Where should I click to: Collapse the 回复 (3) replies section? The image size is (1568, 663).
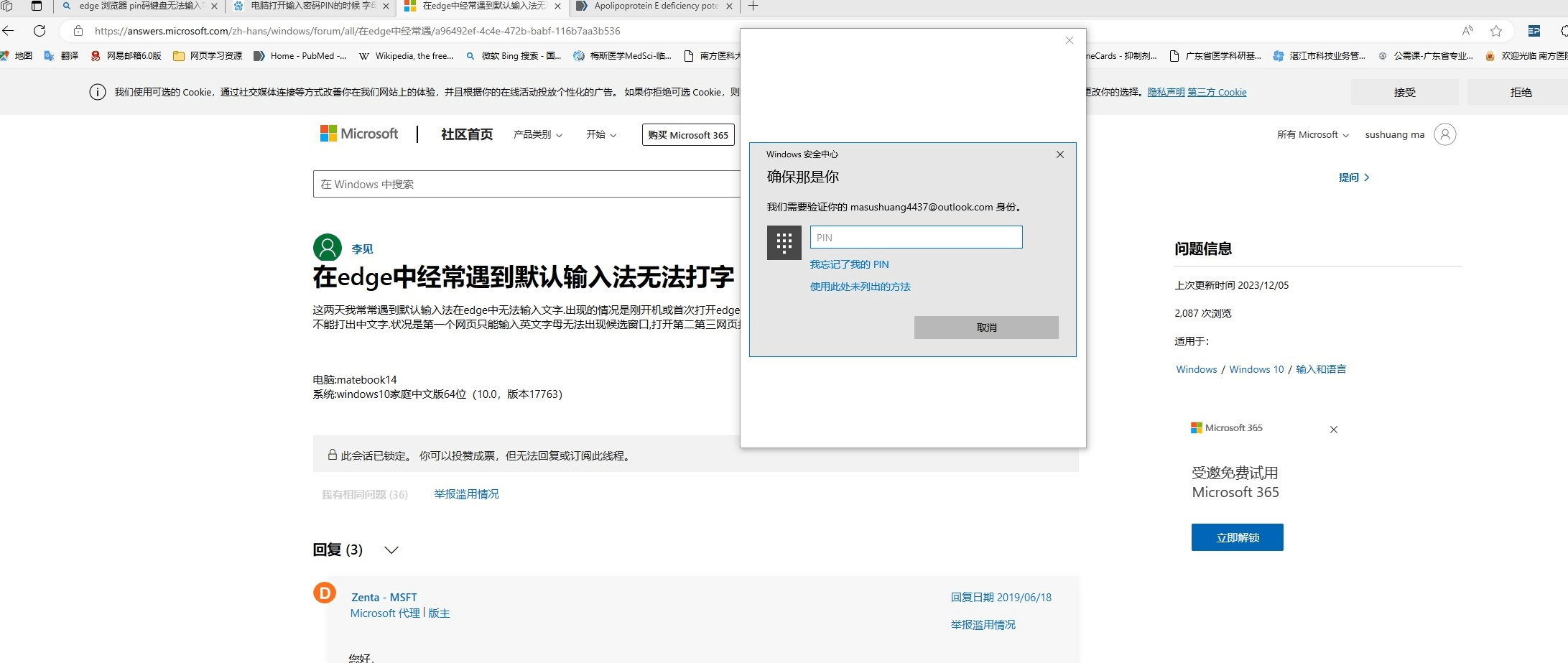tap(391, 550)
